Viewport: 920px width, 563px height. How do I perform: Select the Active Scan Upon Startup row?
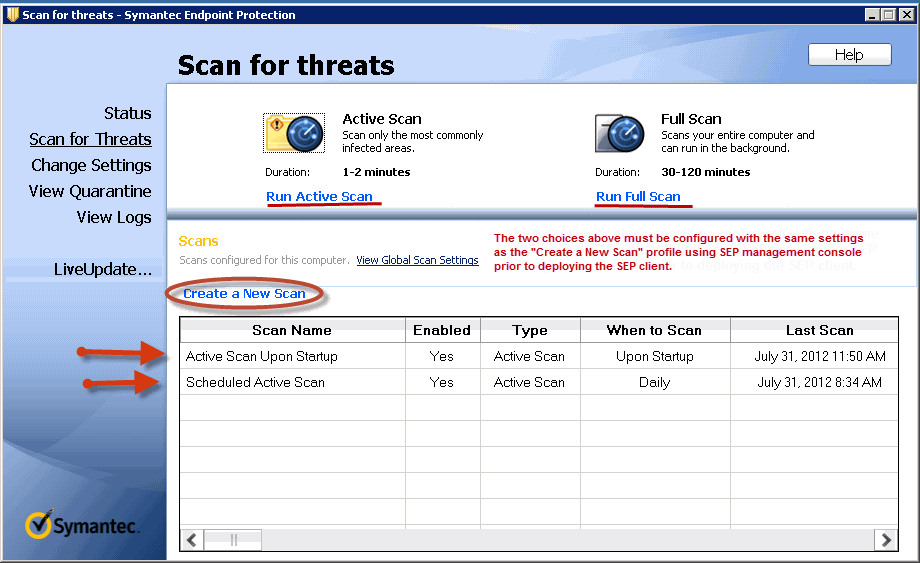pos(262,356)
